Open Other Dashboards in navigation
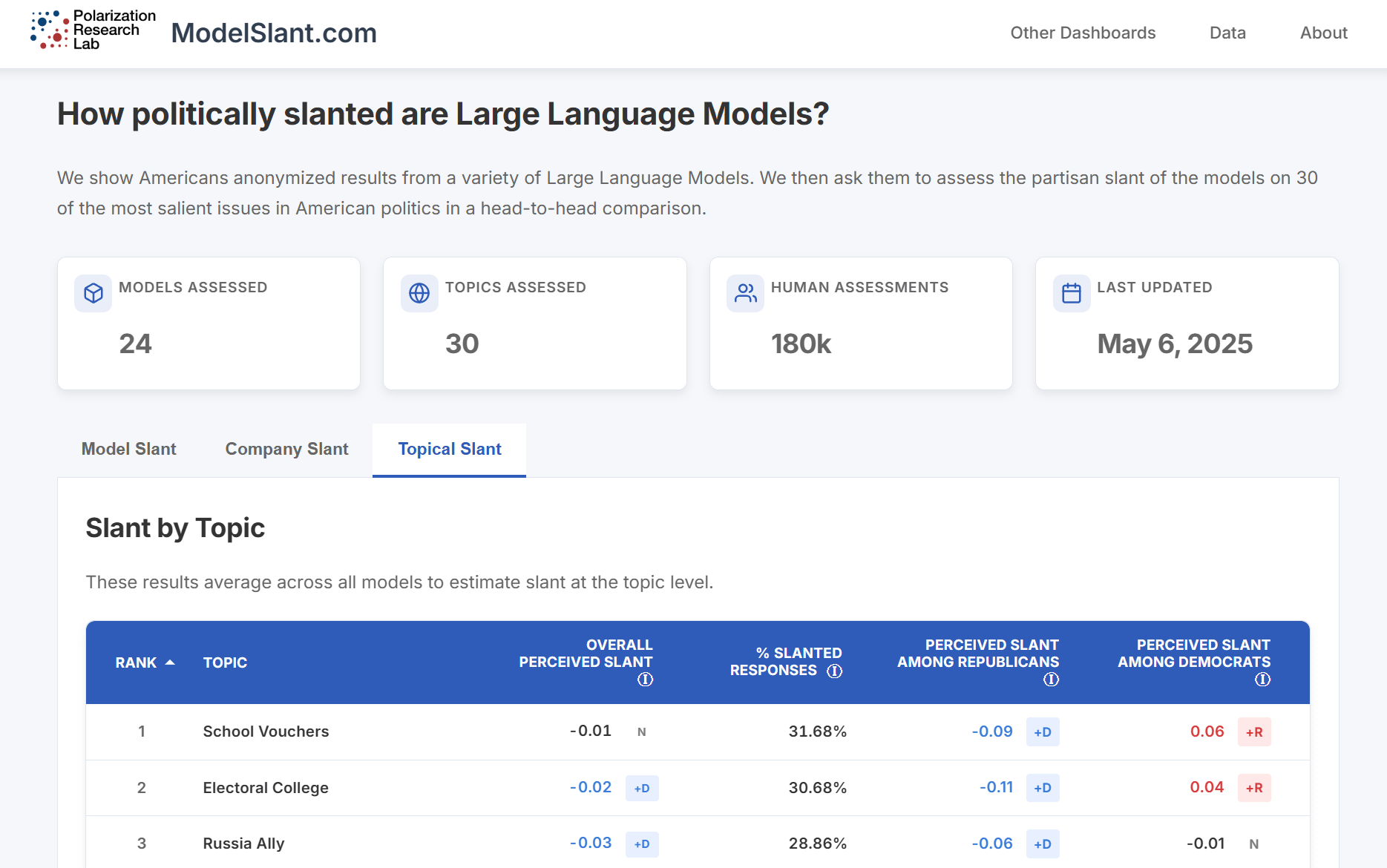This screenshot has height=868, width=1387. click(1083, 33)
